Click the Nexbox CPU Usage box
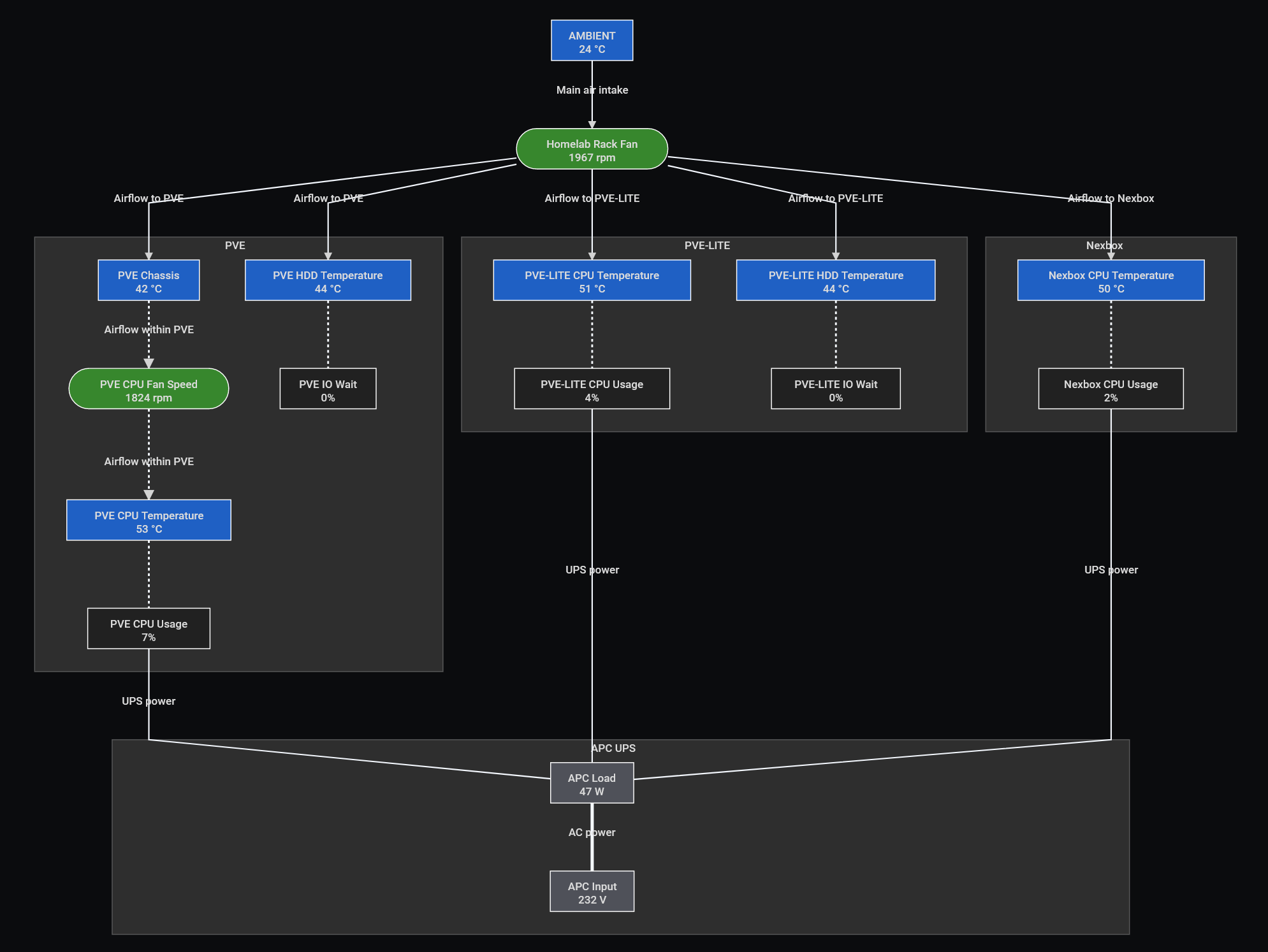 (x=1111, y=389)
